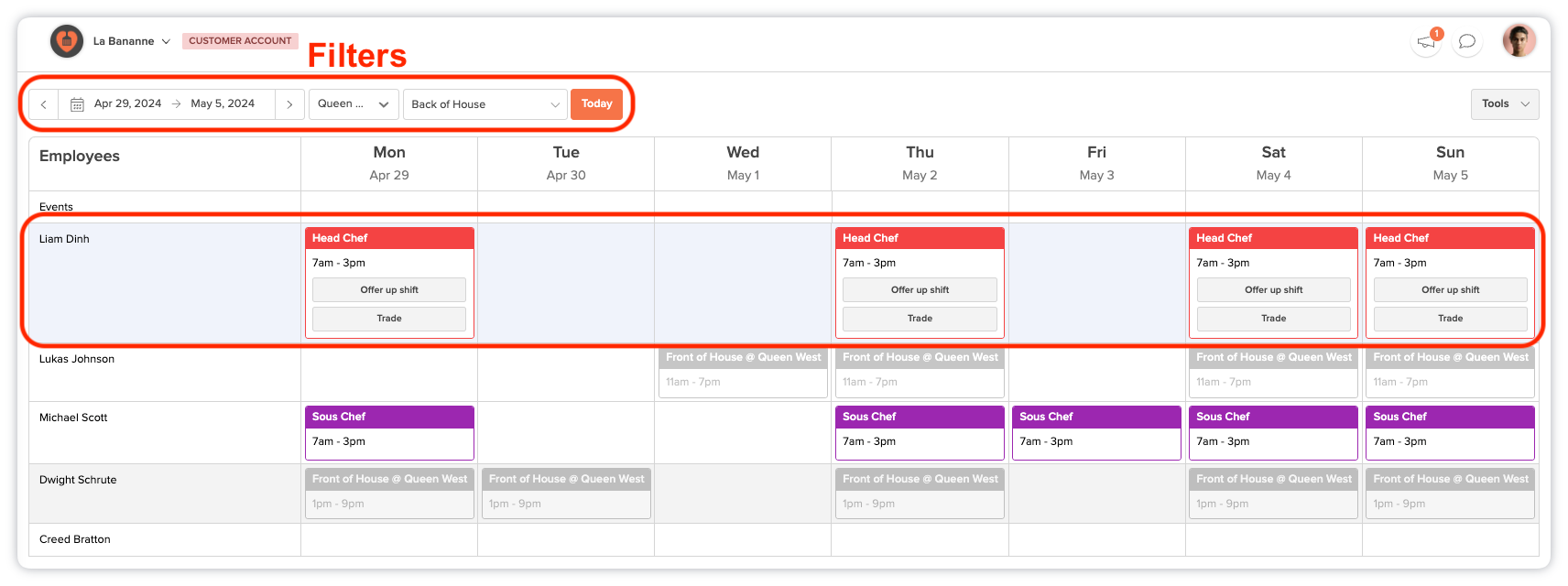Go to previous week with left arrow

44,104
